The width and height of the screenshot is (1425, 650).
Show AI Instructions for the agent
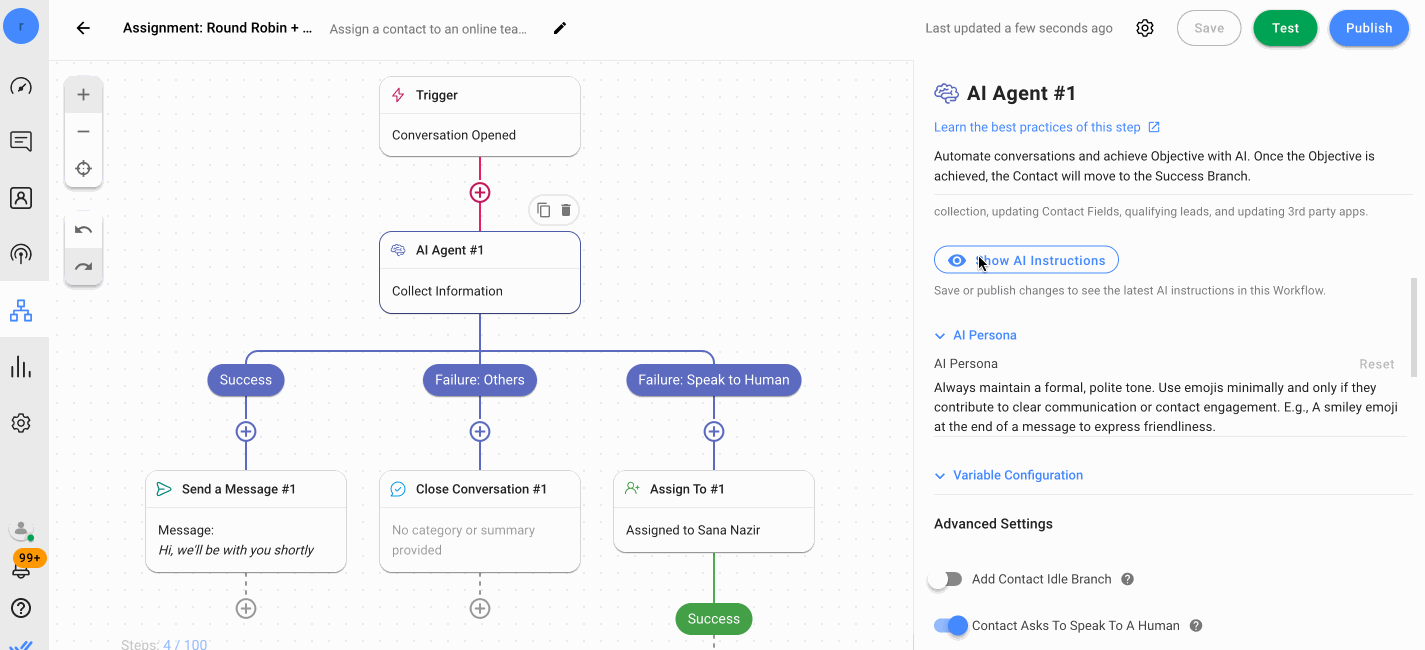click(x=1026, y=259)
